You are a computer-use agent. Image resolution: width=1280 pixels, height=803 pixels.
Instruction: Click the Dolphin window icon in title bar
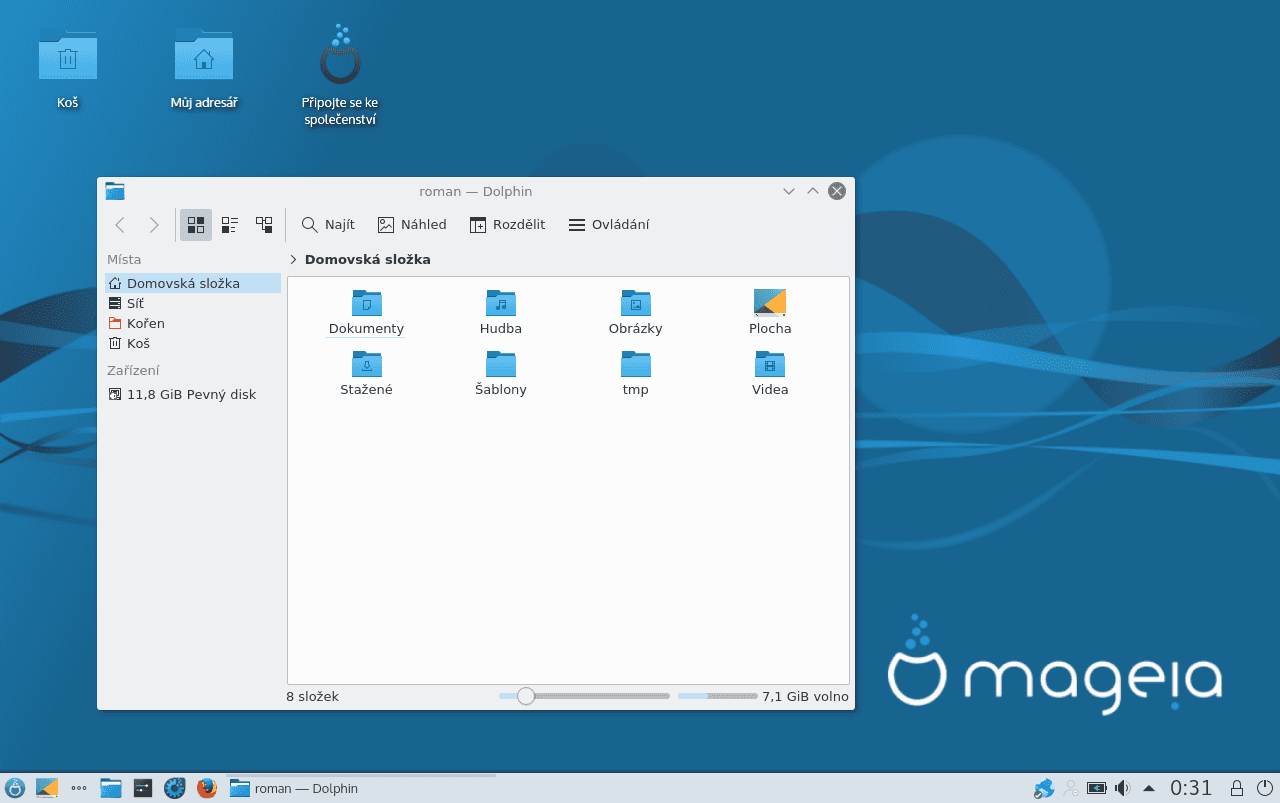pos(115,191)
